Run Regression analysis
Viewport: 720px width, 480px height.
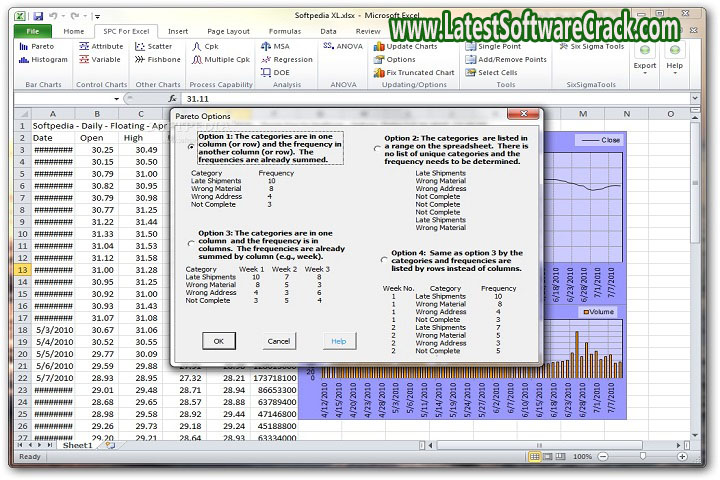point(287,60)
